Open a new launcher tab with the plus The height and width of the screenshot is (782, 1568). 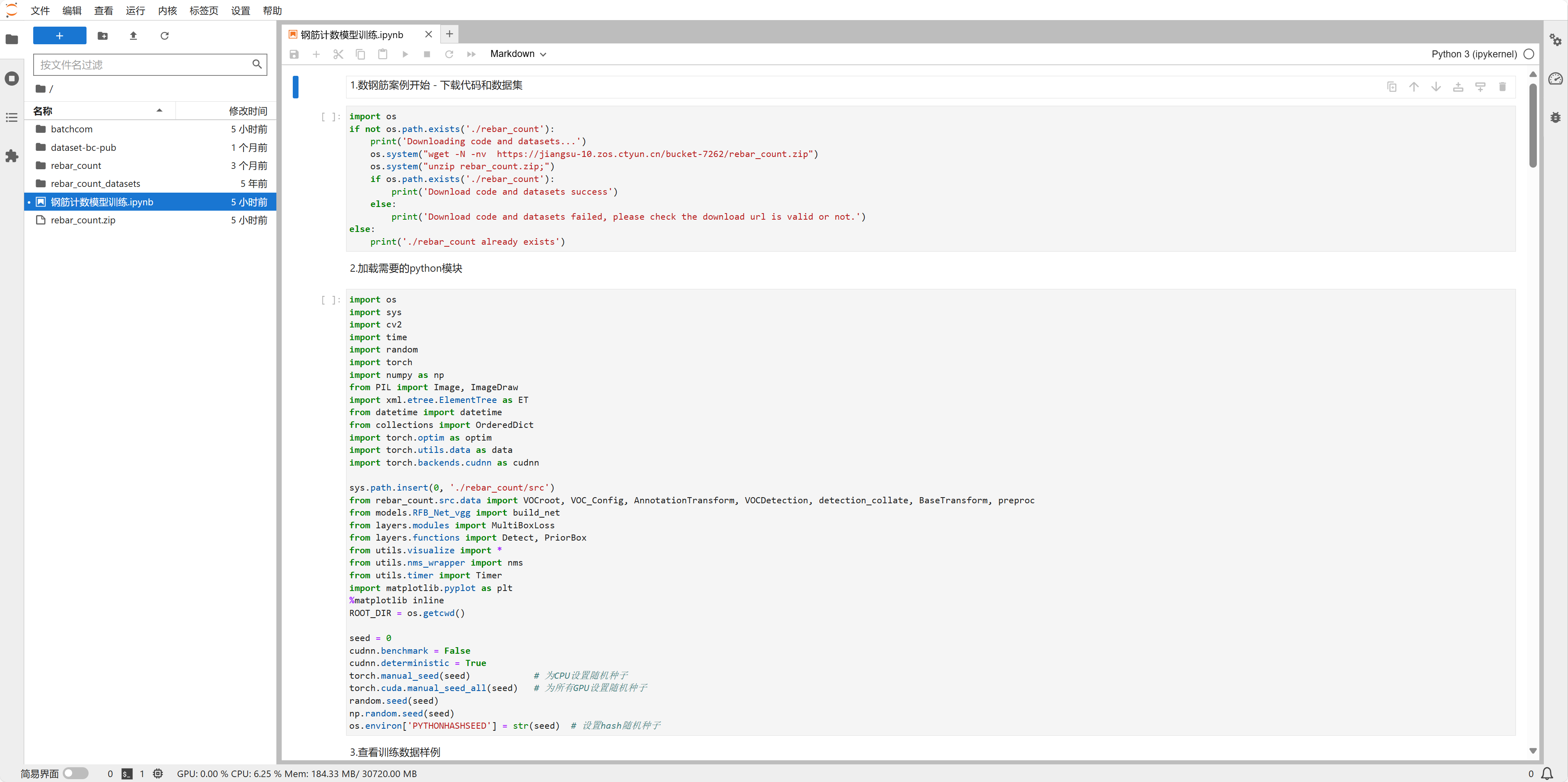pos(449,34)
